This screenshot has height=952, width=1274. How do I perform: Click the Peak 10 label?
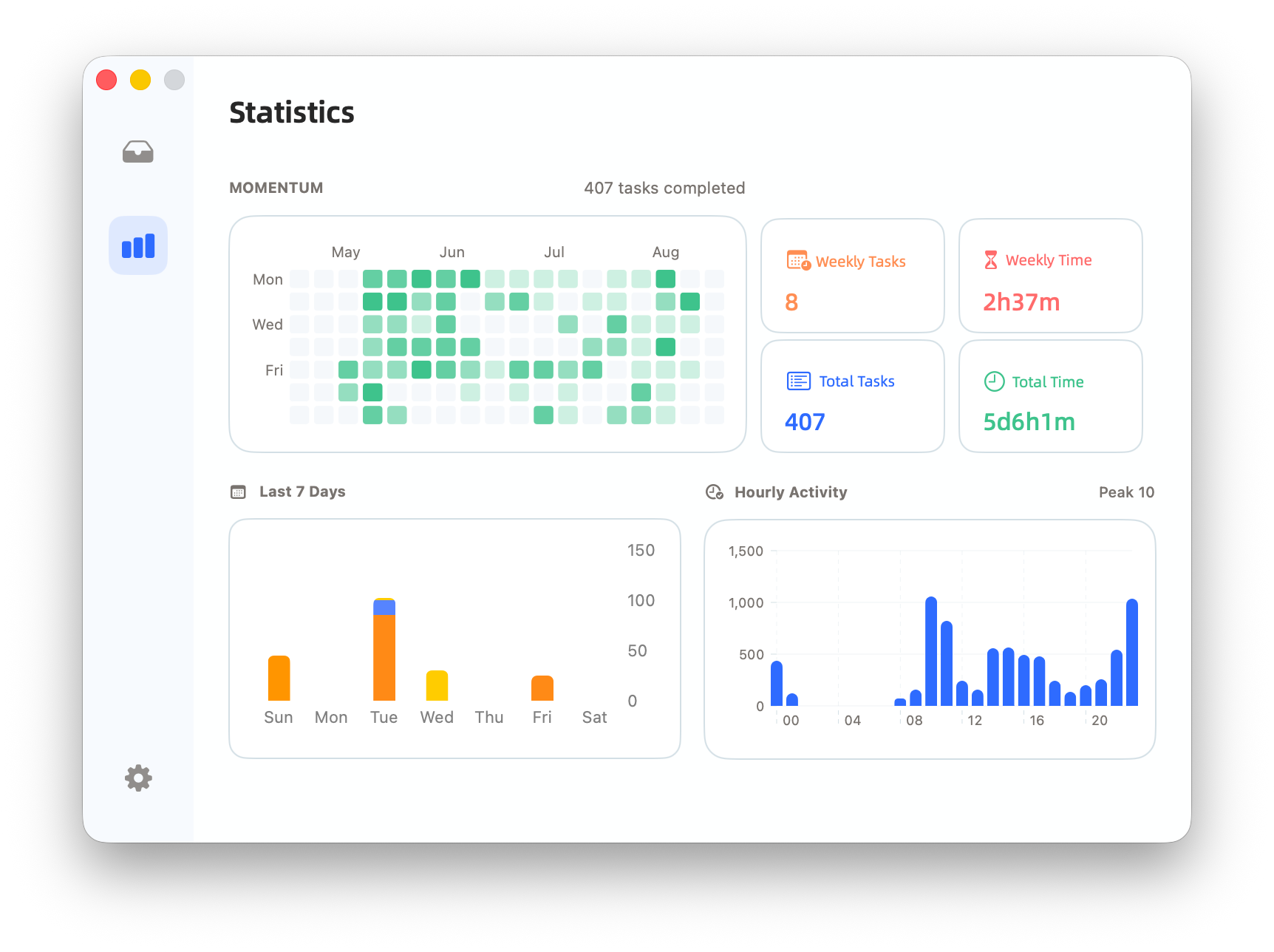coord(1126,492)
